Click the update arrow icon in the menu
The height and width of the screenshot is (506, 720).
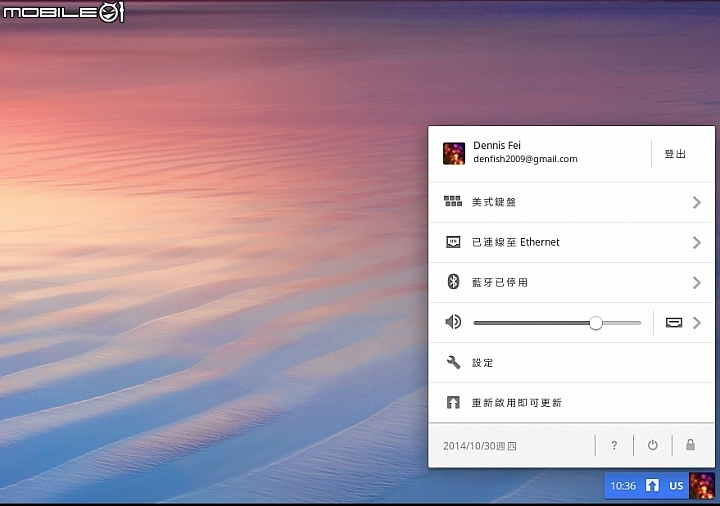pyautogui.click(x=453, y=403)
